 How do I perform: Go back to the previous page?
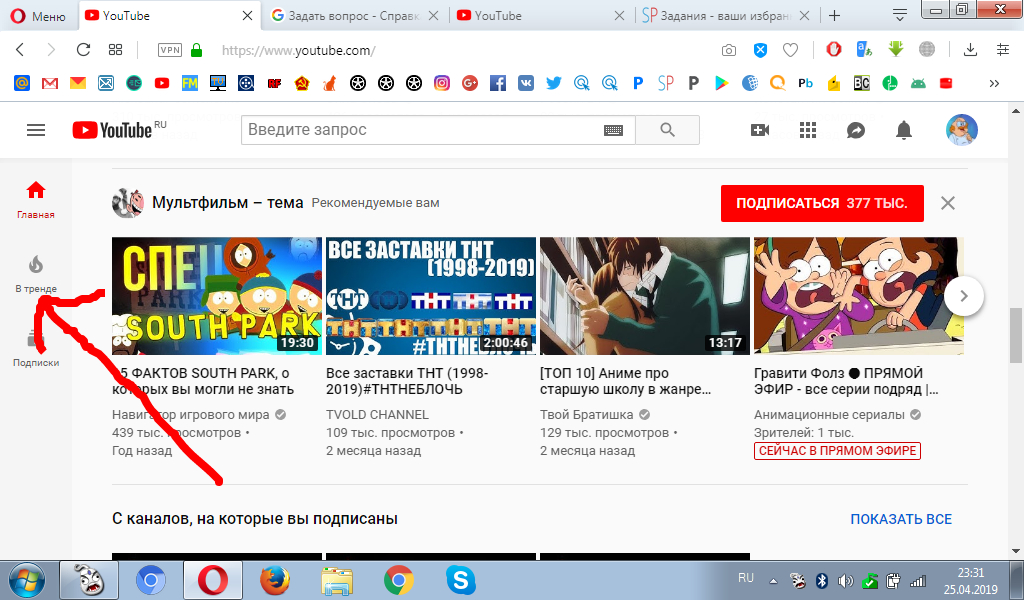click(x=20, y=50)
